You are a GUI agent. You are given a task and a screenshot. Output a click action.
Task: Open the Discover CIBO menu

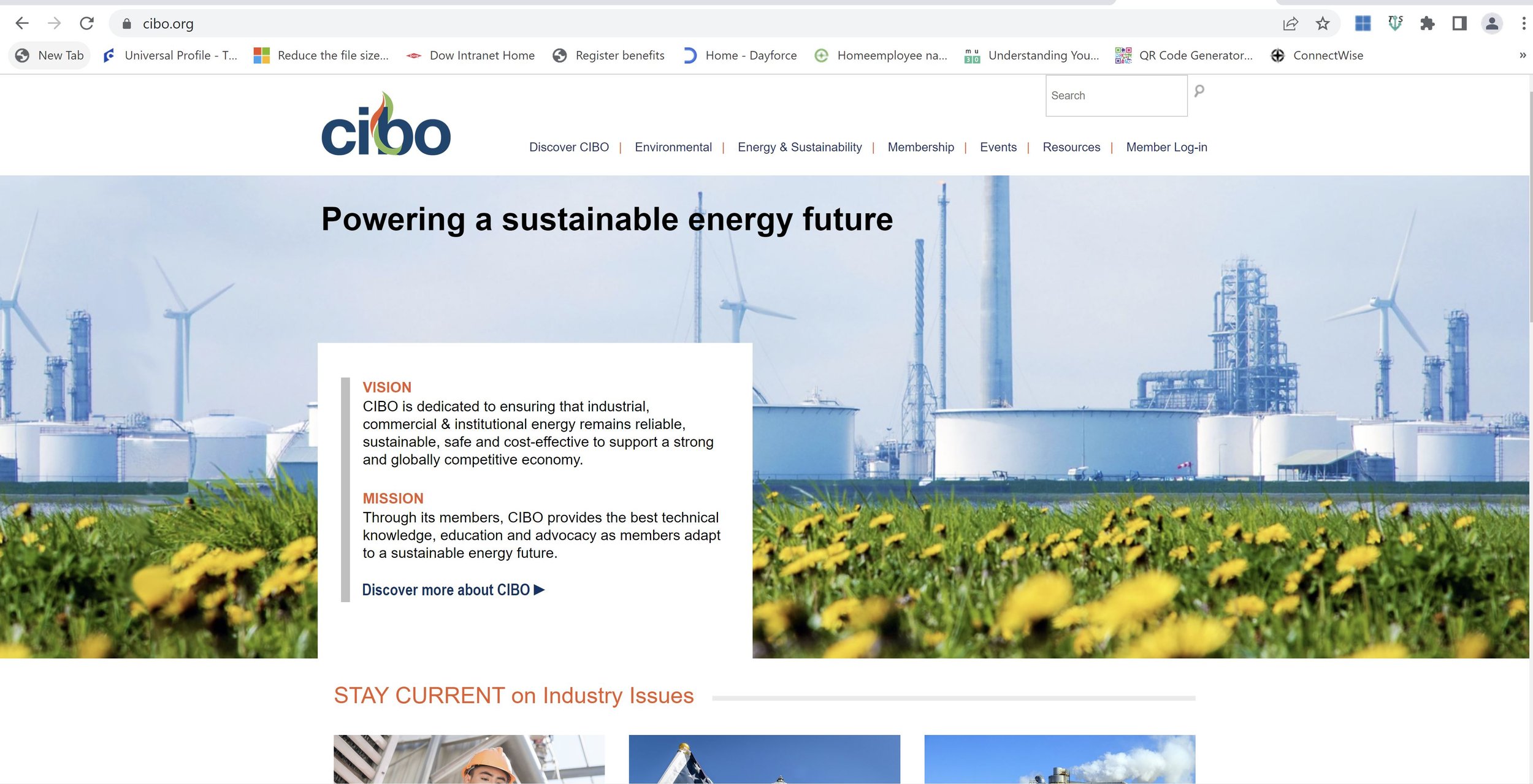pyautogui.click(x=568, y=147)
